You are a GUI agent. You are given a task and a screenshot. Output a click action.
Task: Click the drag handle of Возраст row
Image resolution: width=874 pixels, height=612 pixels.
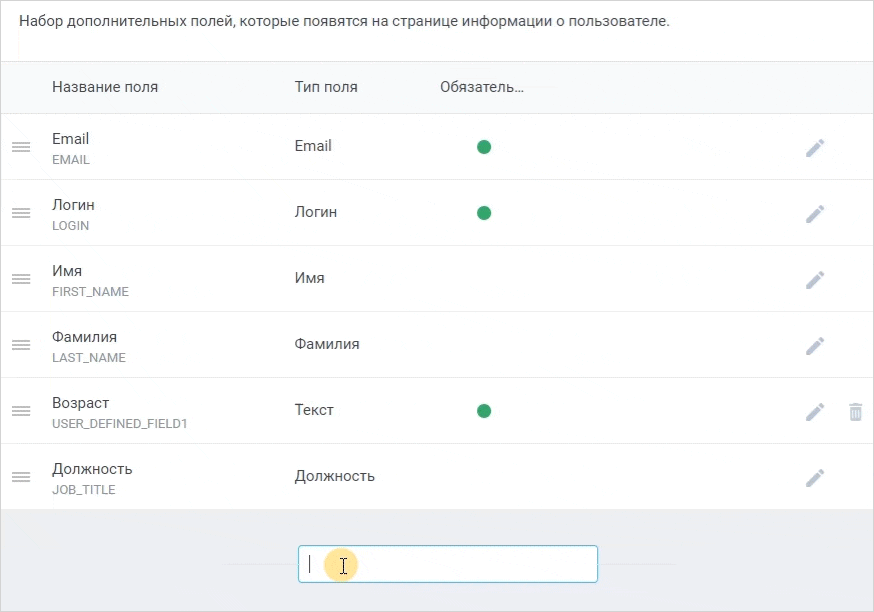[x=21, y=411]
